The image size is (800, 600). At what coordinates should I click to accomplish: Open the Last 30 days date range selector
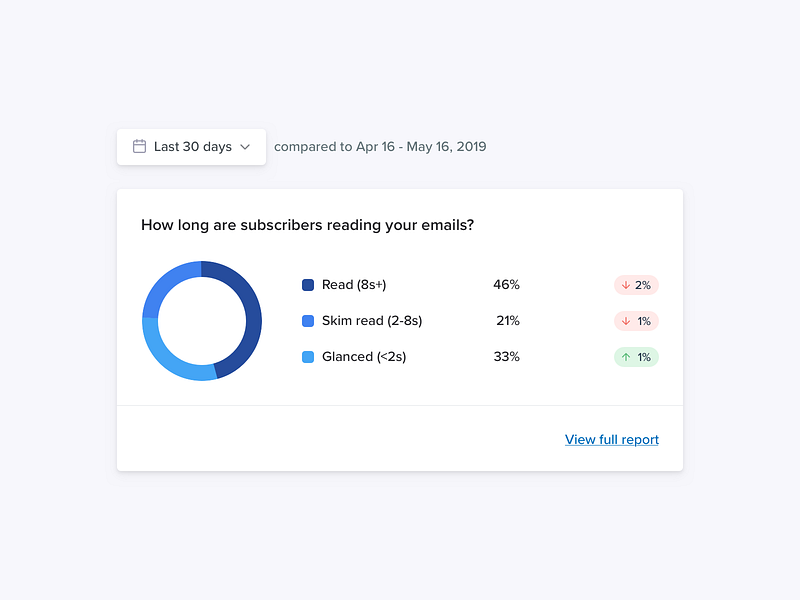[191, 146]
